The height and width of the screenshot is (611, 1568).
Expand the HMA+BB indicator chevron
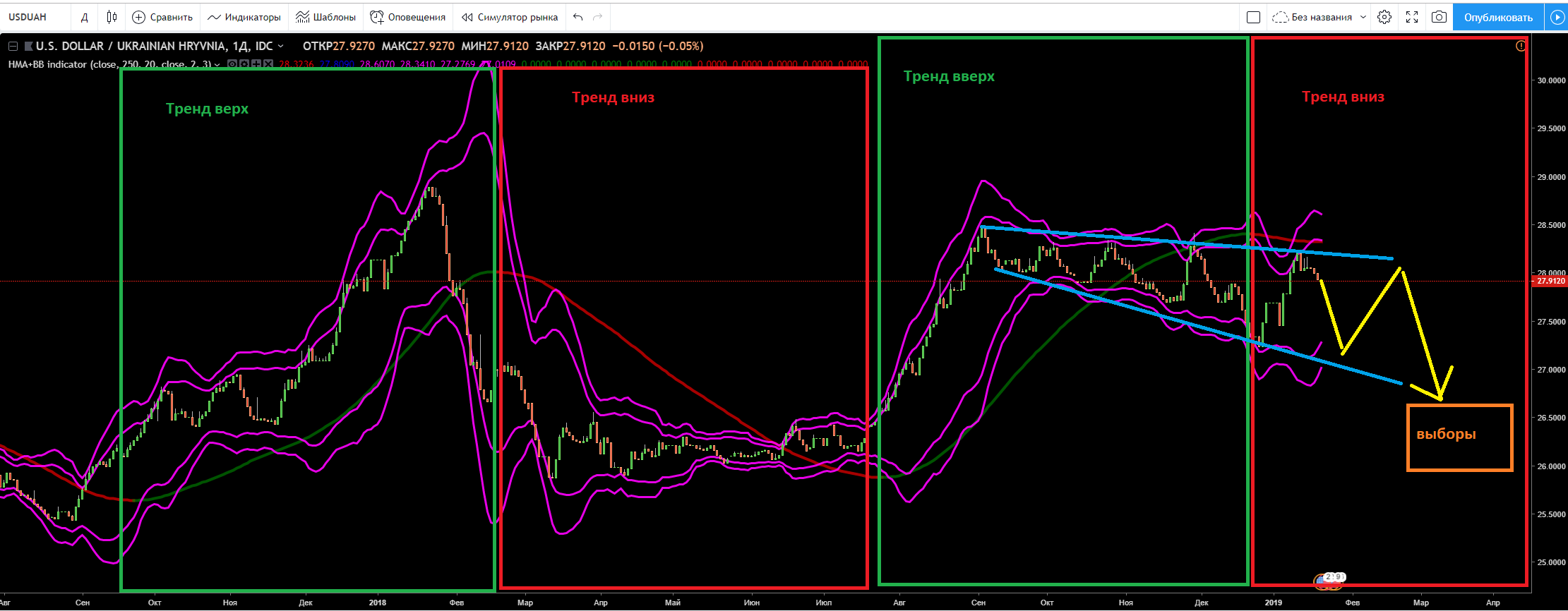click(x=217, y=64)
